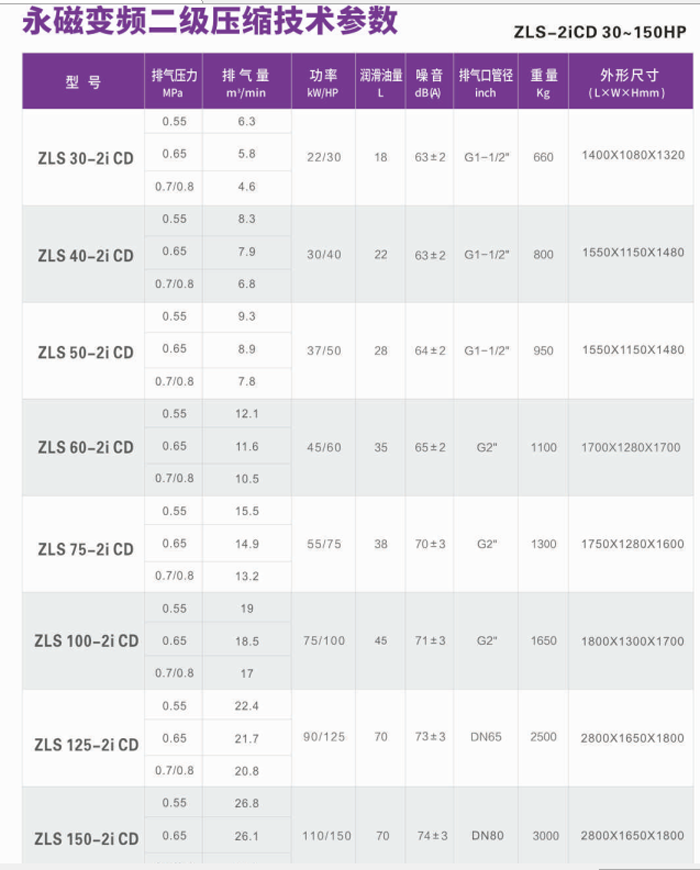The image size is (700, 870).
Task: Click the 重量 Kg column header
Action: (544, 83)
